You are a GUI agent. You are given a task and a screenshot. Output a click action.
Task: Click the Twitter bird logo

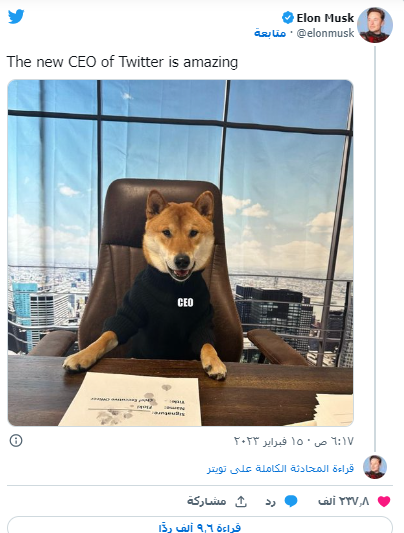tap(16, 17)
